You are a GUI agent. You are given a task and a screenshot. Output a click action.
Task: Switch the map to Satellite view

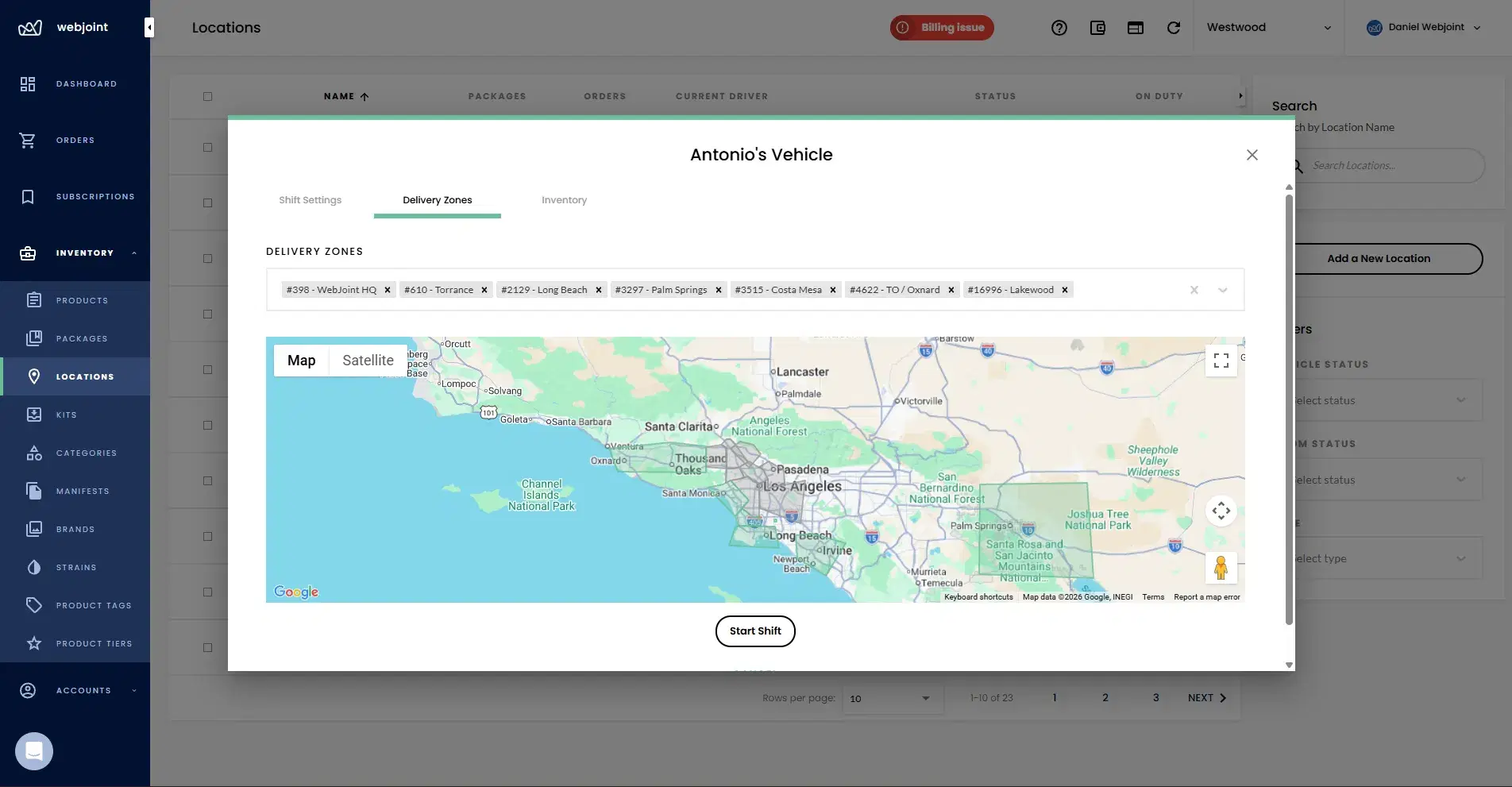pos(368,360)
